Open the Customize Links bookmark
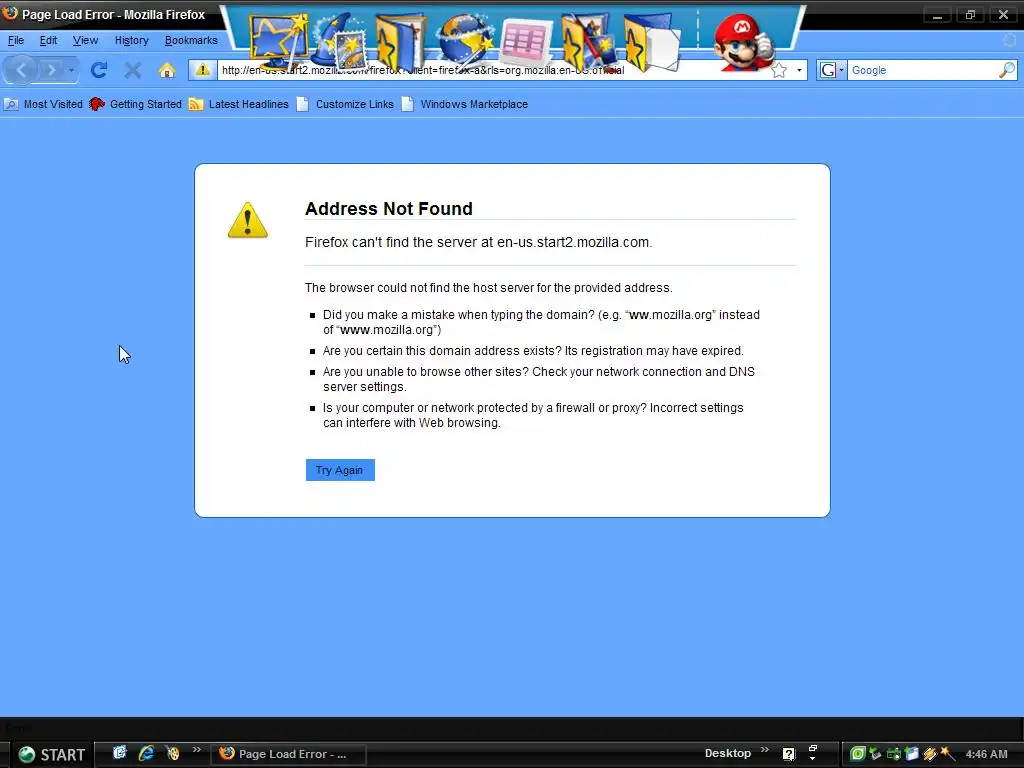Image resolution: width=1024 pixels, height=768 pixels. (x=345, y=104)
